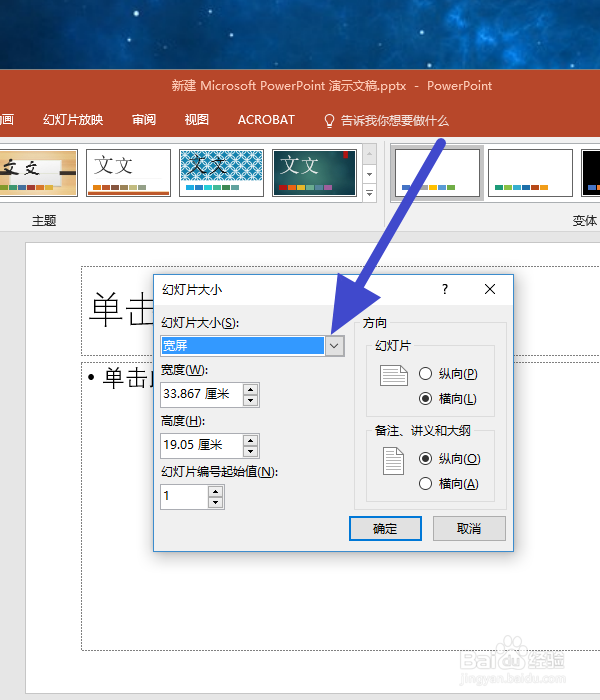Click the notes portrait page icon
Viewport: 600px width, 700px height.
point(393,461)
